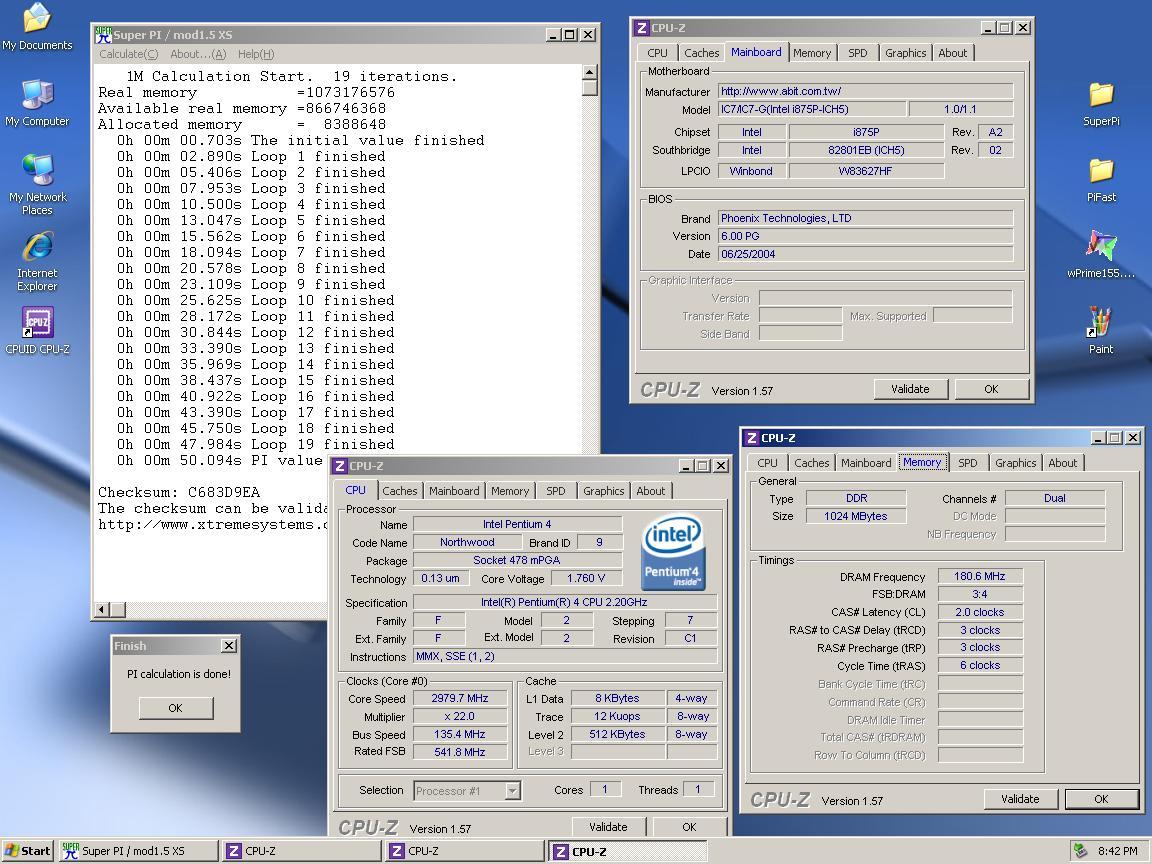Image resolution: width=1152 pixels, height=864 pixels.
Task: Open the Help menu in Super PI
Action: (256, 54)
